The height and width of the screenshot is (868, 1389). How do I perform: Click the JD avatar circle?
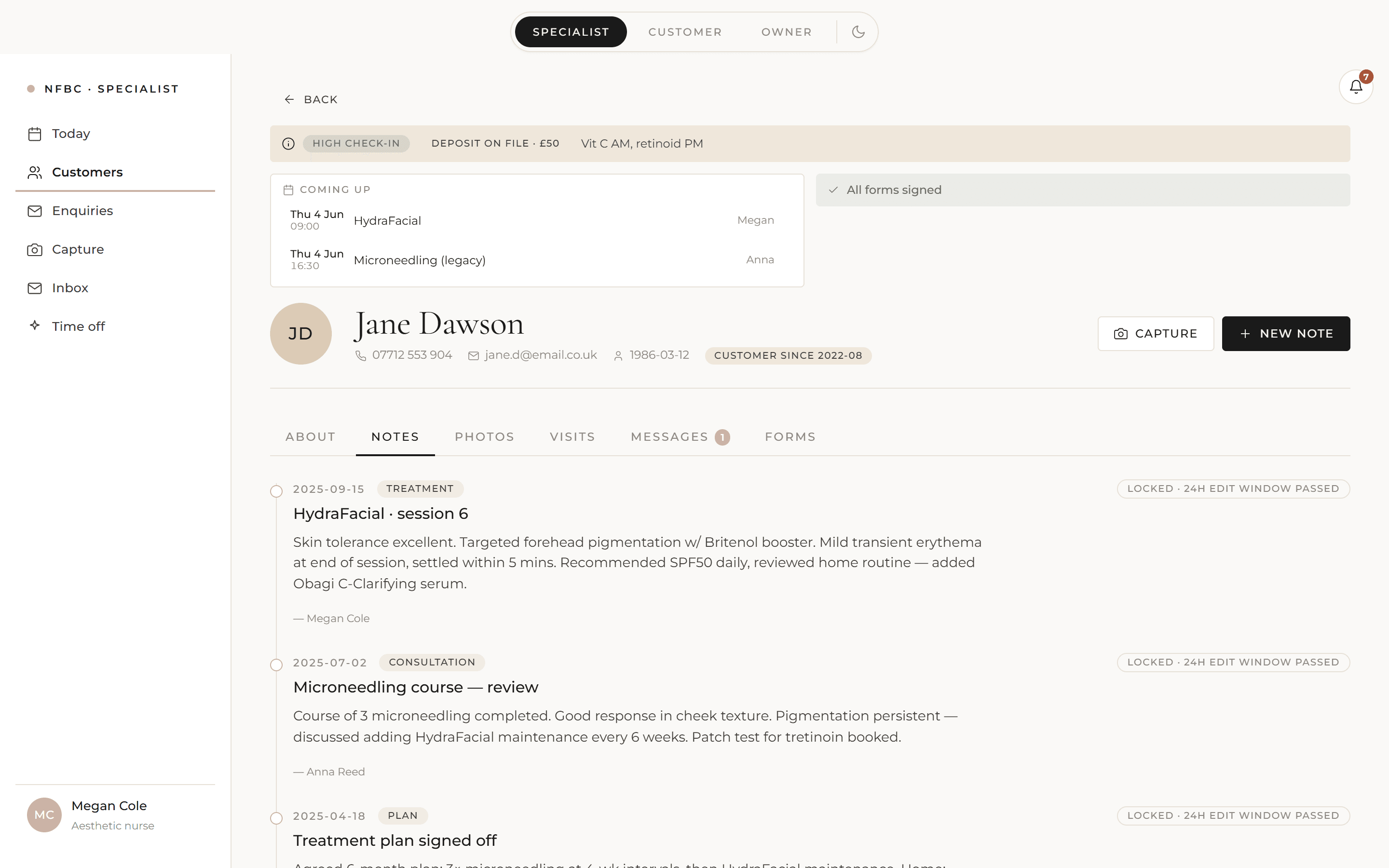(301, 334)
